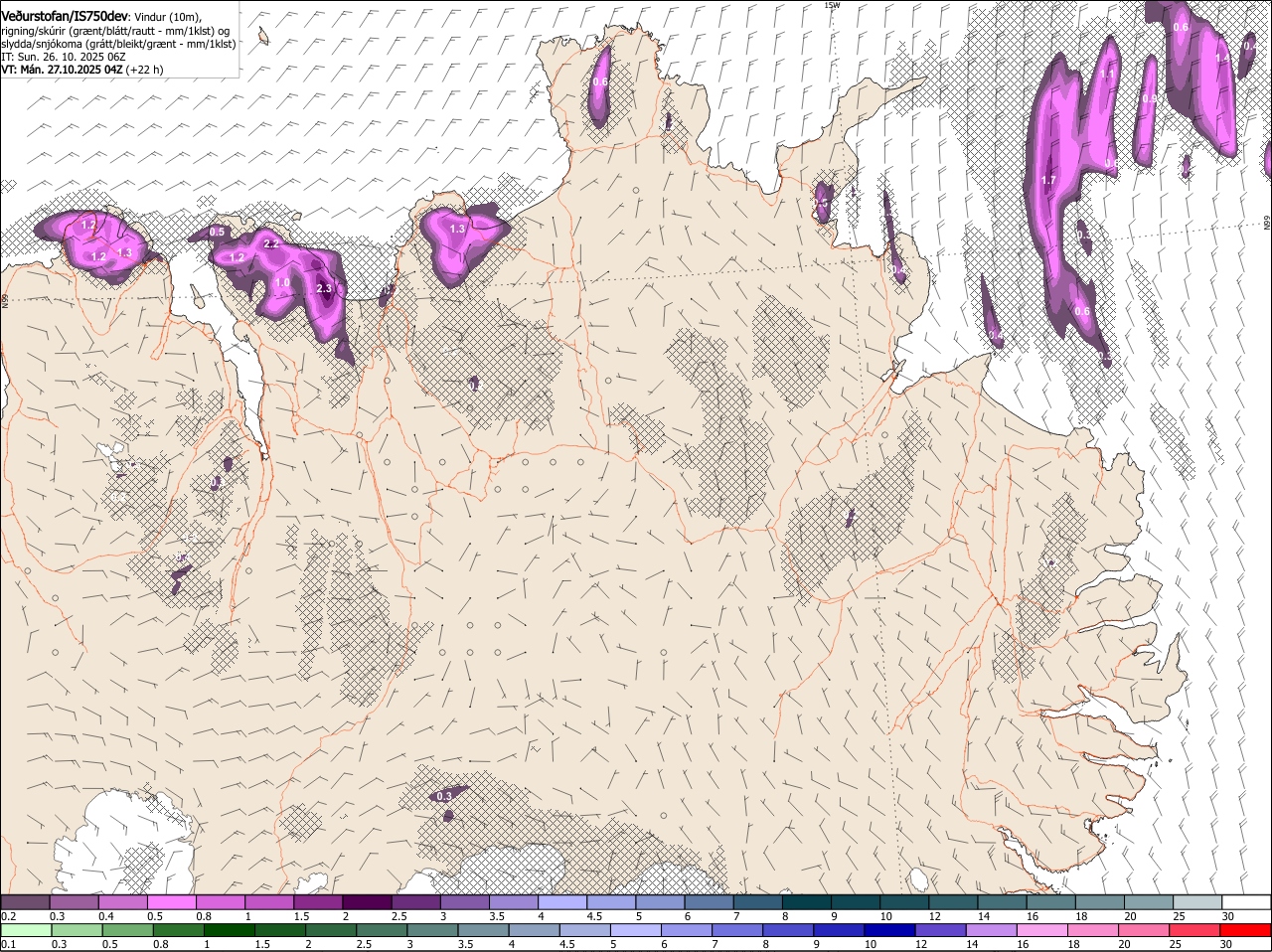The width and height of the screenshot is (1272, 952).
Task: Select the 1.5 magenta swatch in upper scale
Action: tap(318, 902)
